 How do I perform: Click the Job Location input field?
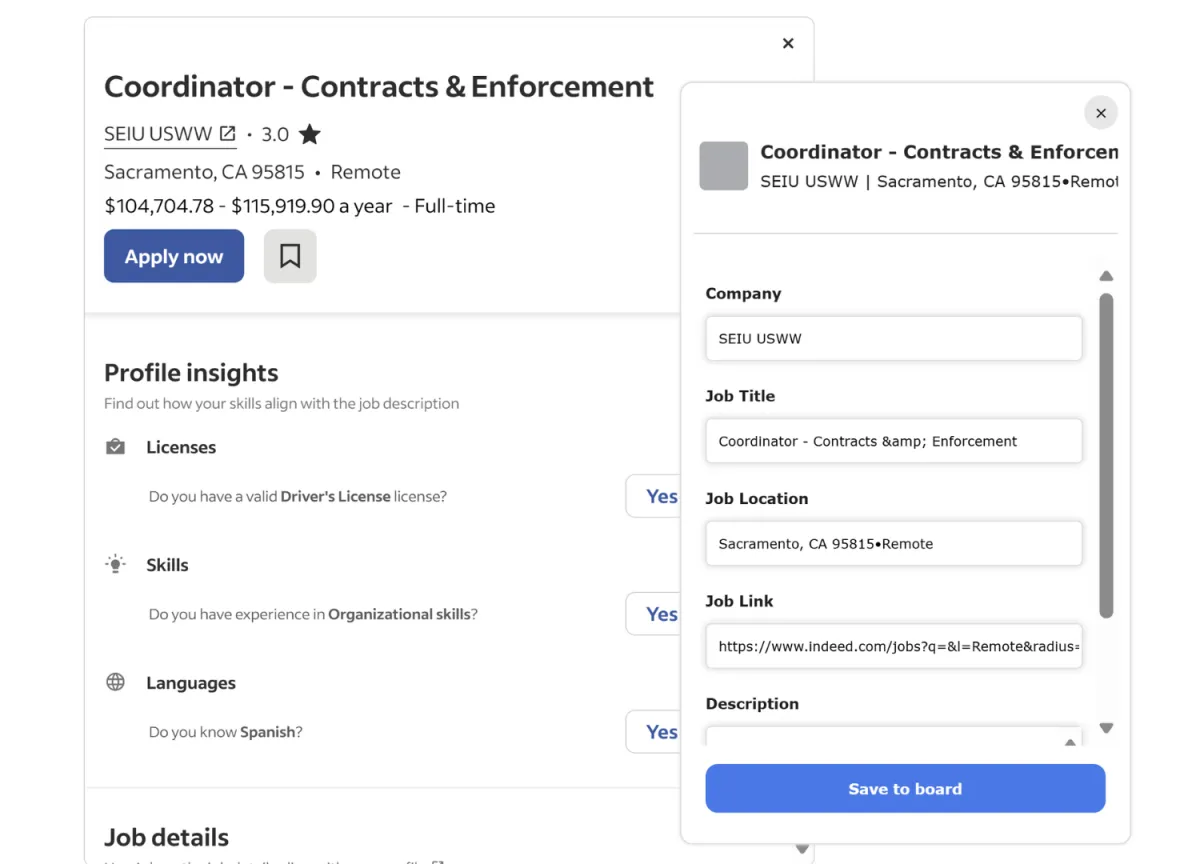click(x=894, y=544)
